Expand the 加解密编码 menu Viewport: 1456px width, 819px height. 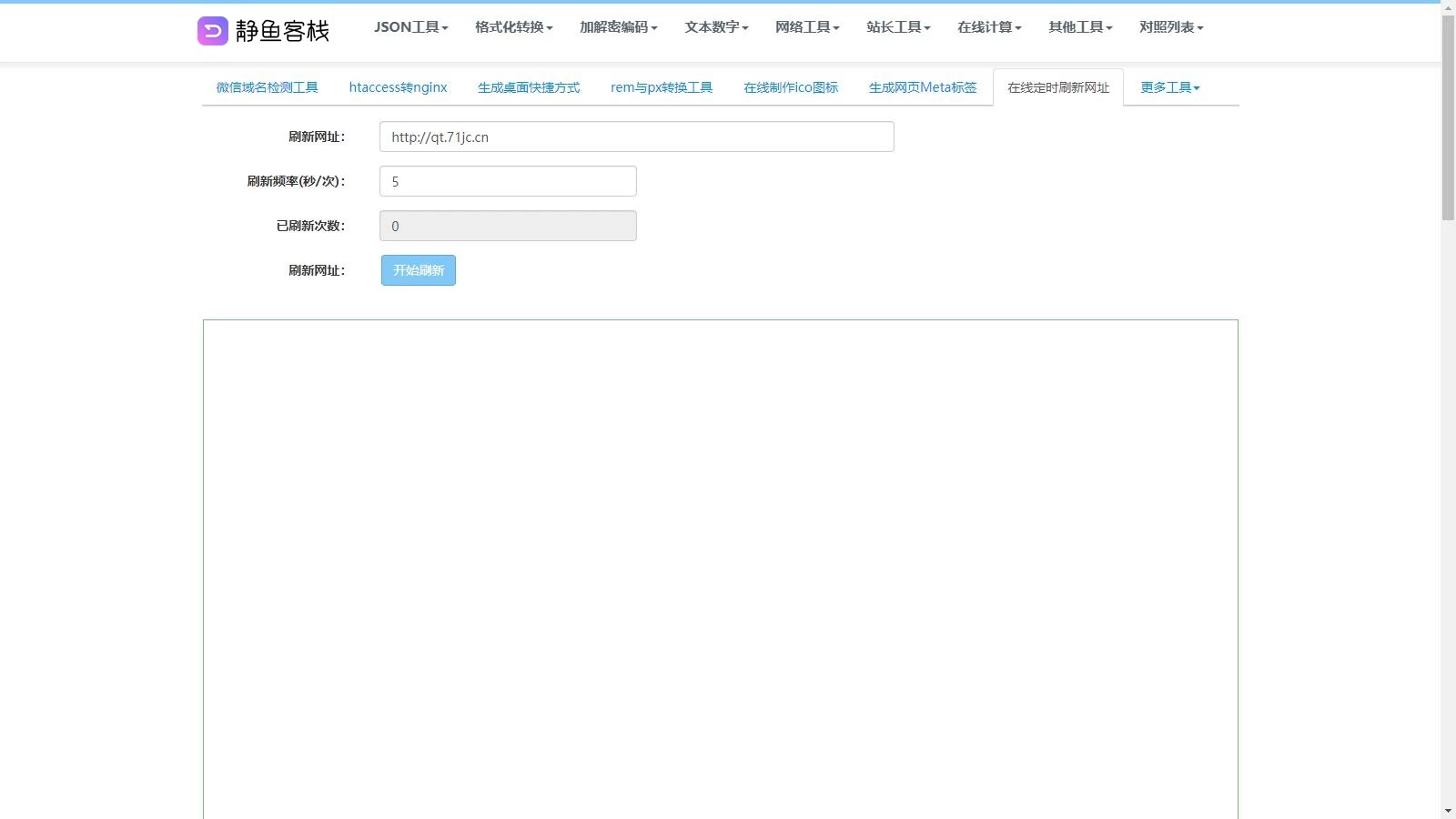[618, 27]
